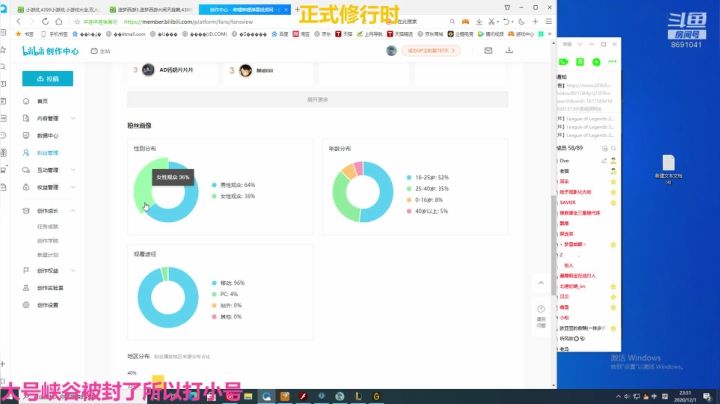Open the mail messages icon in header

point(488,50)
